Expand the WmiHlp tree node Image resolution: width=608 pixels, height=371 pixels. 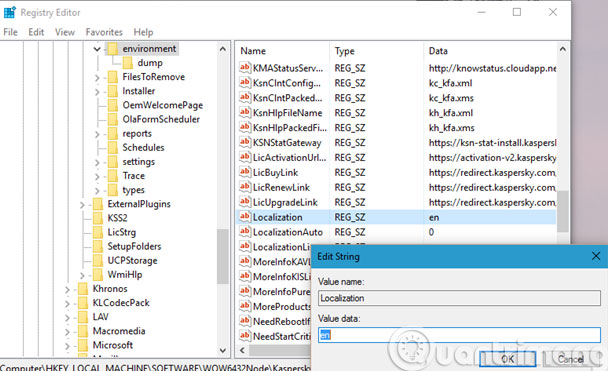point(82,275)
